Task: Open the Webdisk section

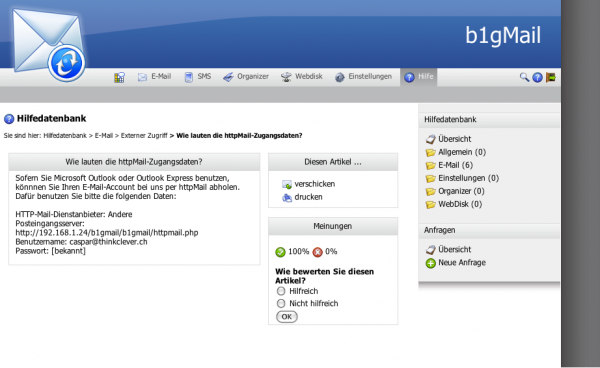Action: (x=302, y=77)
